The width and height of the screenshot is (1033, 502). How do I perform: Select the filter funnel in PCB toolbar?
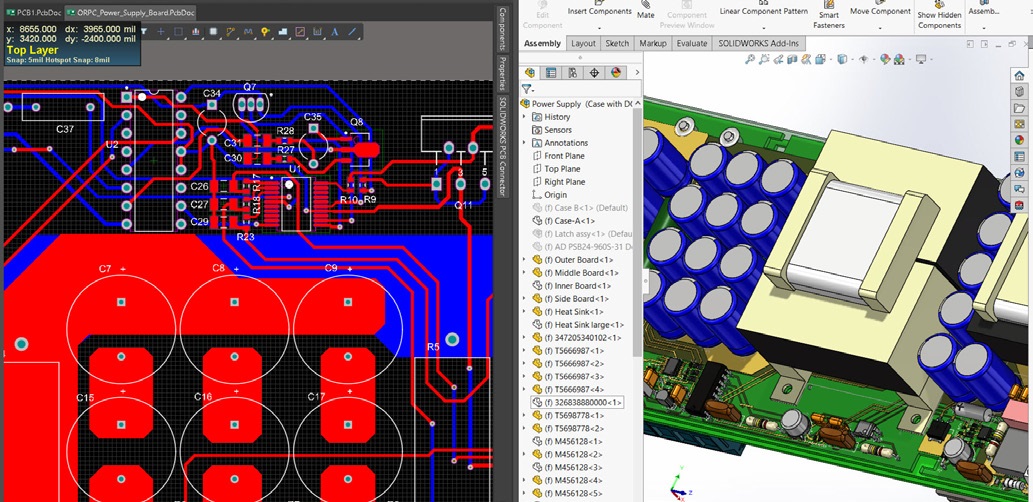click(x=144, y=32)
